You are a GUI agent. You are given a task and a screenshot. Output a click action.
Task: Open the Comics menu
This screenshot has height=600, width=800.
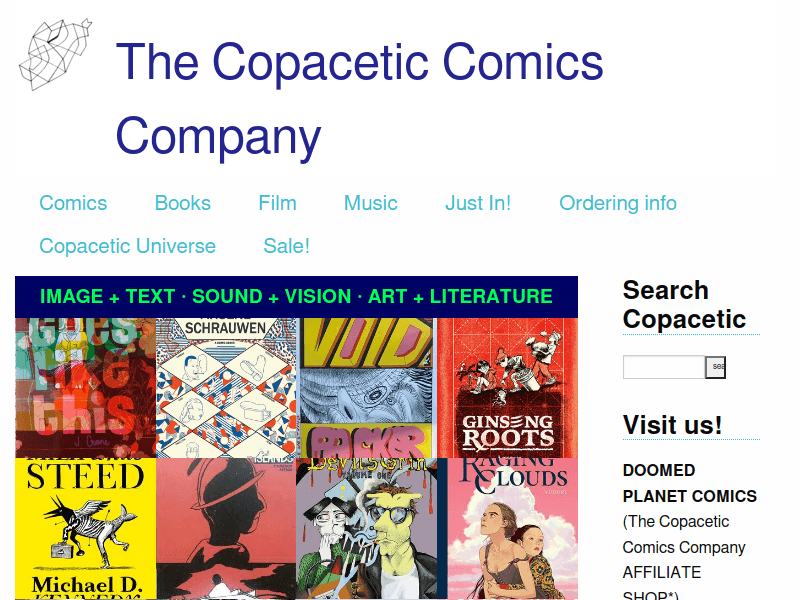pyautogui.click(x=72, y=203)
